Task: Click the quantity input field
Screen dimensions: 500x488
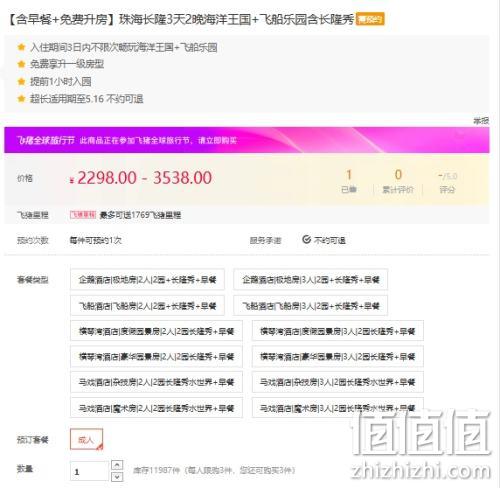Action: click(x=89, y=471)
